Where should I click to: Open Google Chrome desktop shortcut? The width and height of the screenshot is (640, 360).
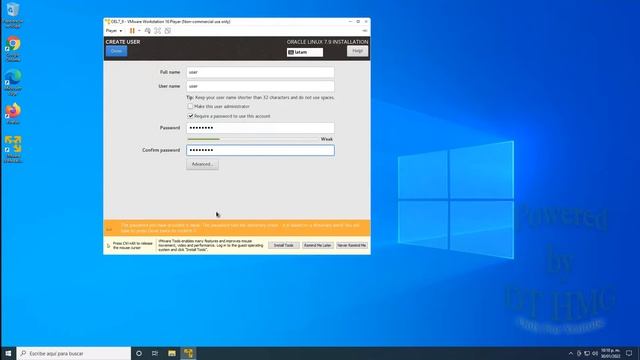click(13, 49)
